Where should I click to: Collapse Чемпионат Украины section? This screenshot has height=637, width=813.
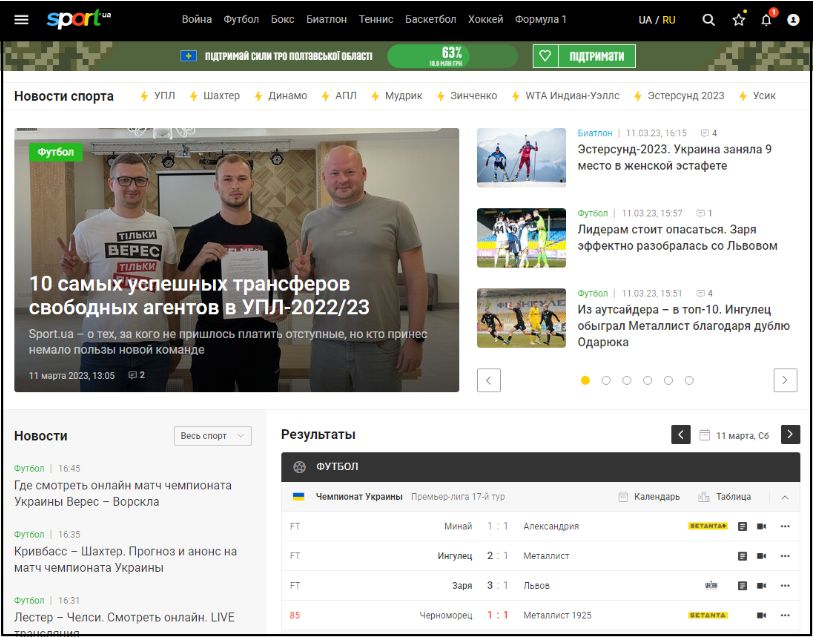click(785, 498)
